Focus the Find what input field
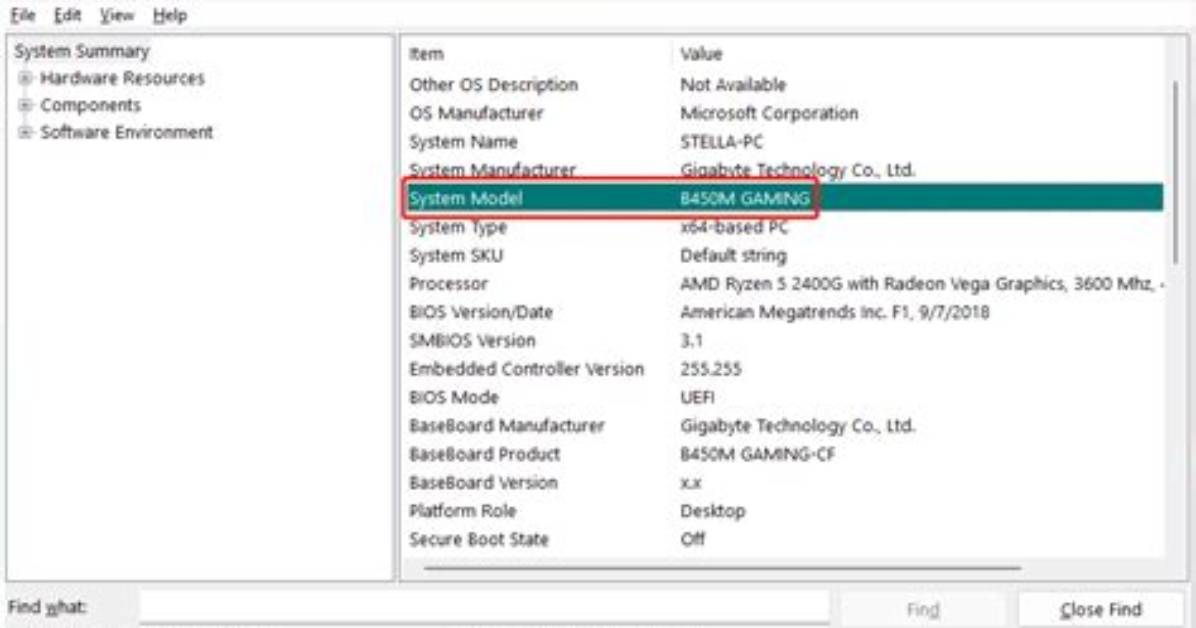 click(x=484, y=608)
